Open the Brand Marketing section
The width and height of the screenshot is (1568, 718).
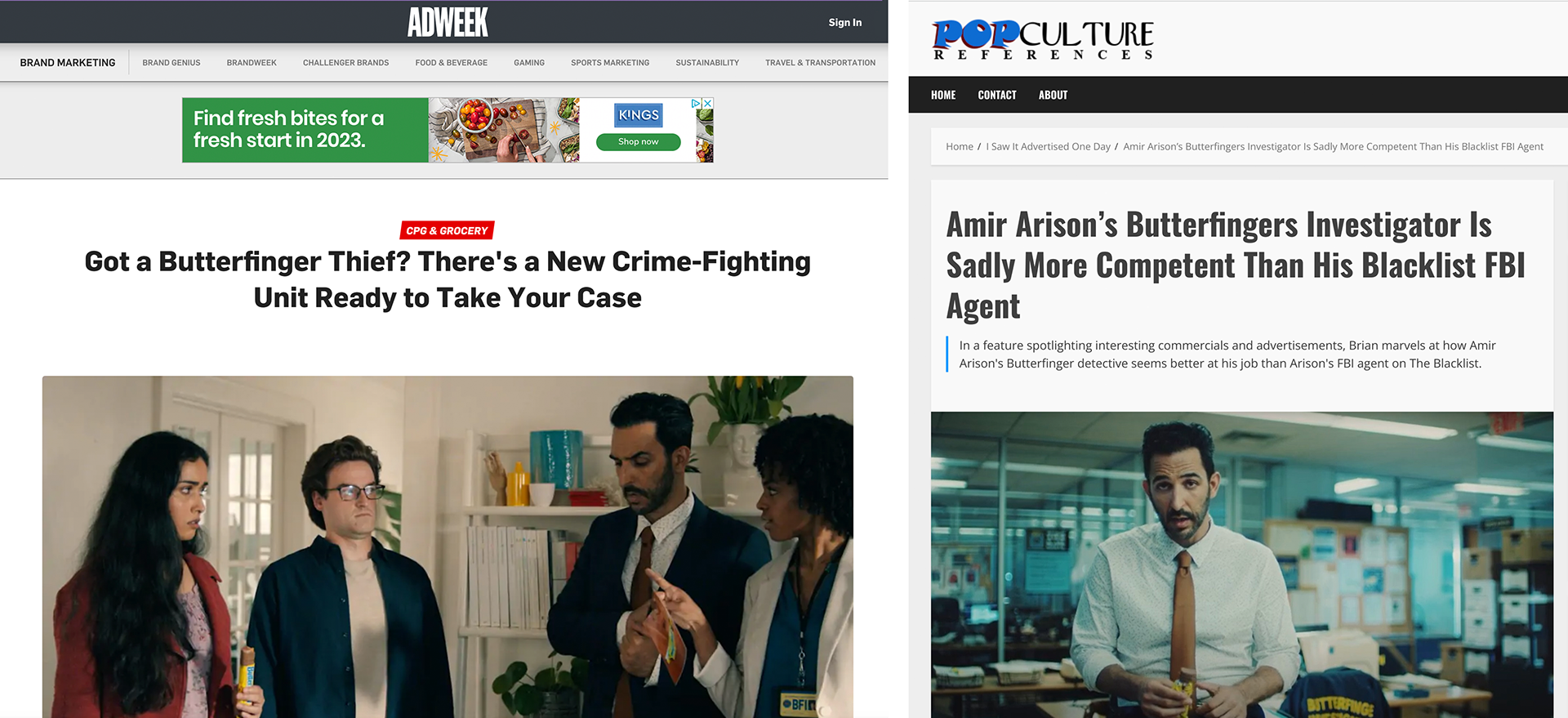coord(68,63)
